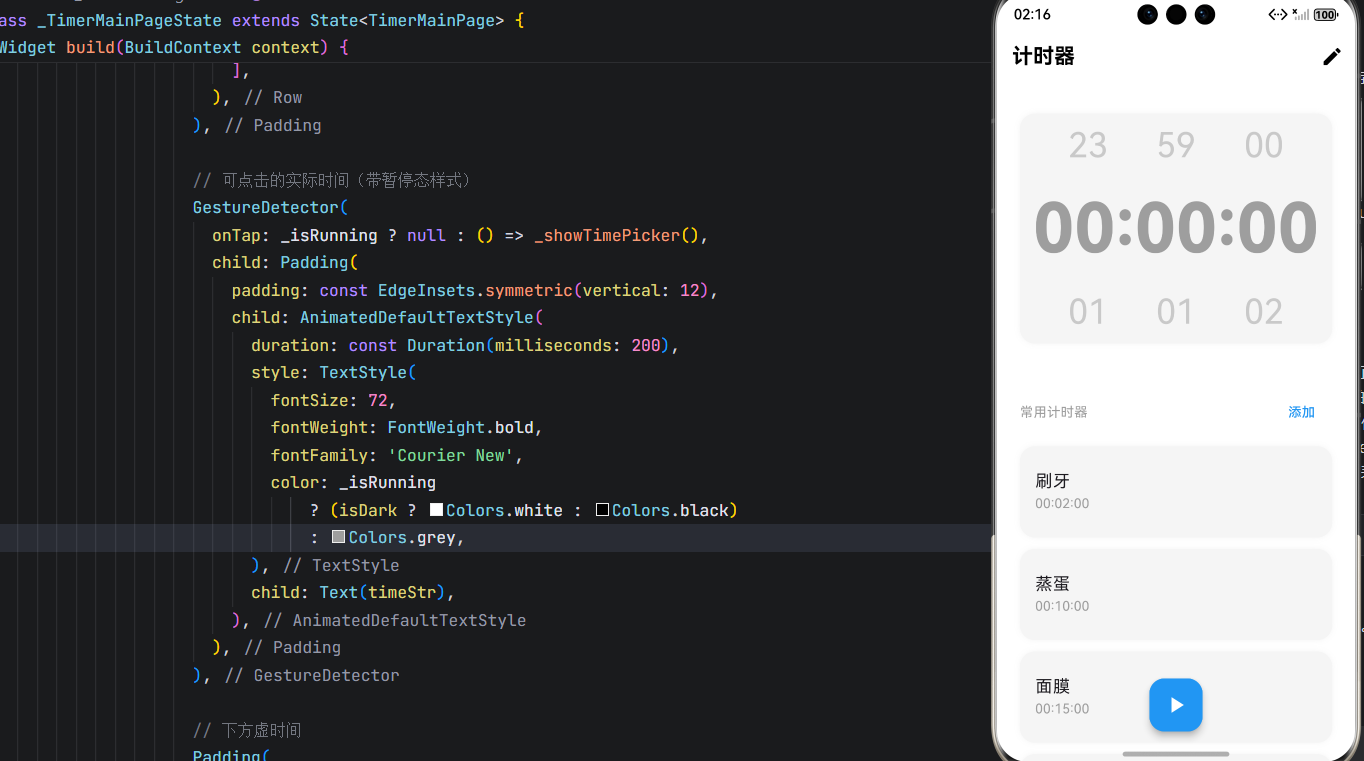Click the GestureDetector( code line
This screenshot has height=761, width=1364.
270,207
